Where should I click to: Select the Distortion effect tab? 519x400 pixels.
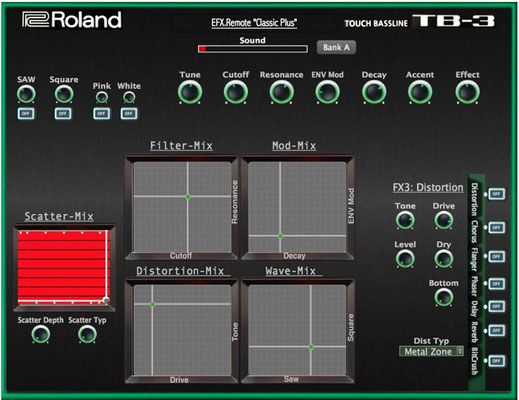pyautogui.click(x=475, y=199)
